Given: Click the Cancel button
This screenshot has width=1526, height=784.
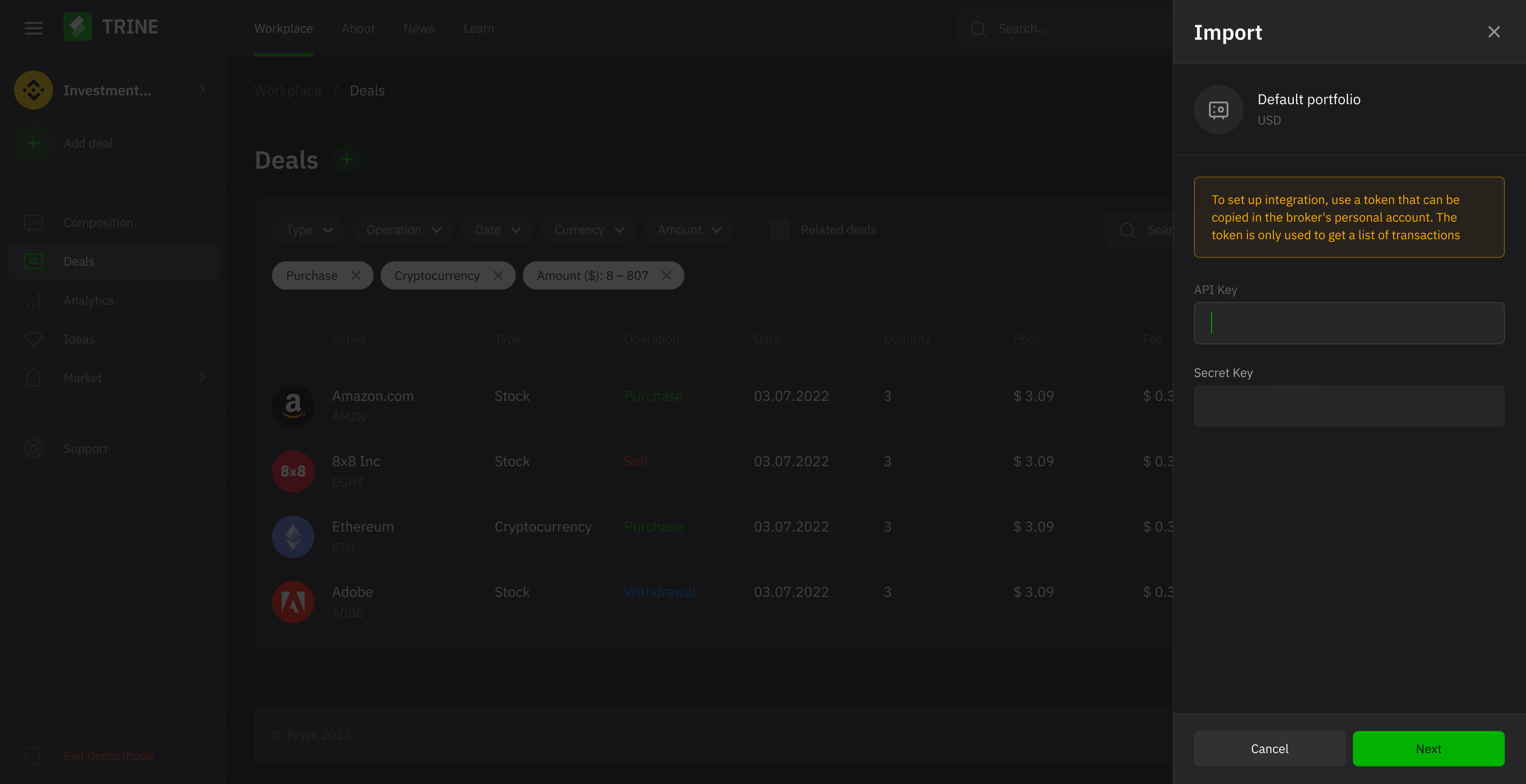Looking at the screenshot, I should pos(1269,749).
